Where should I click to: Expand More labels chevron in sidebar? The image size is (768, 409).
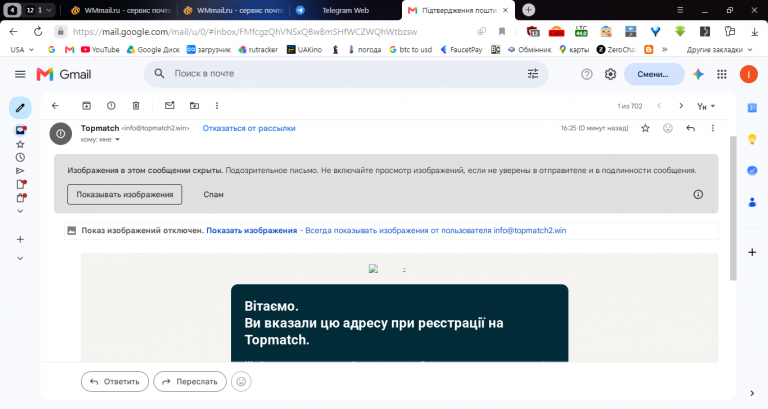20,212
